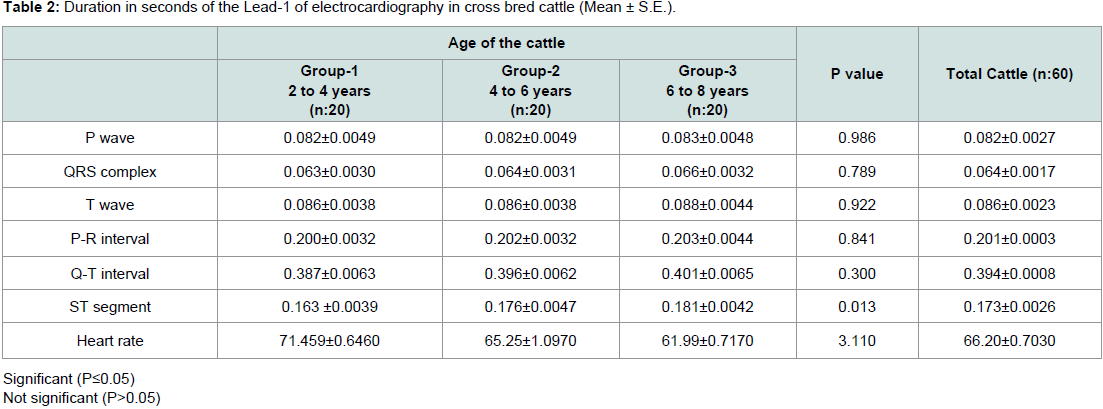Image resolution: width=1103 pixels, height=409 pixels.
Task: Click the "Age of the cattle" header
Action: (507, 43)
